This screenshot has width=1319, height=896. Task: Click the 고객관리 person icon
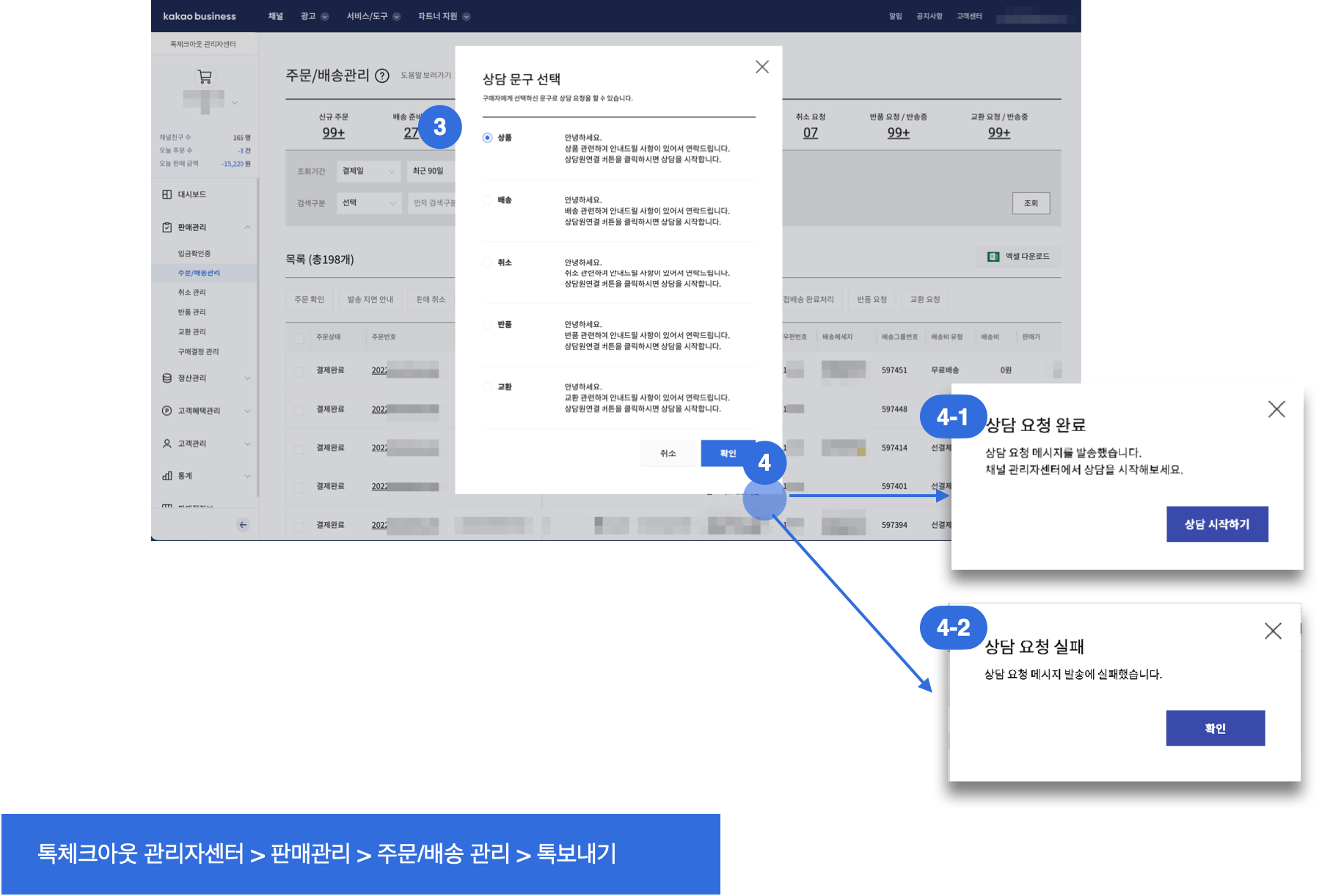point(167,444)
